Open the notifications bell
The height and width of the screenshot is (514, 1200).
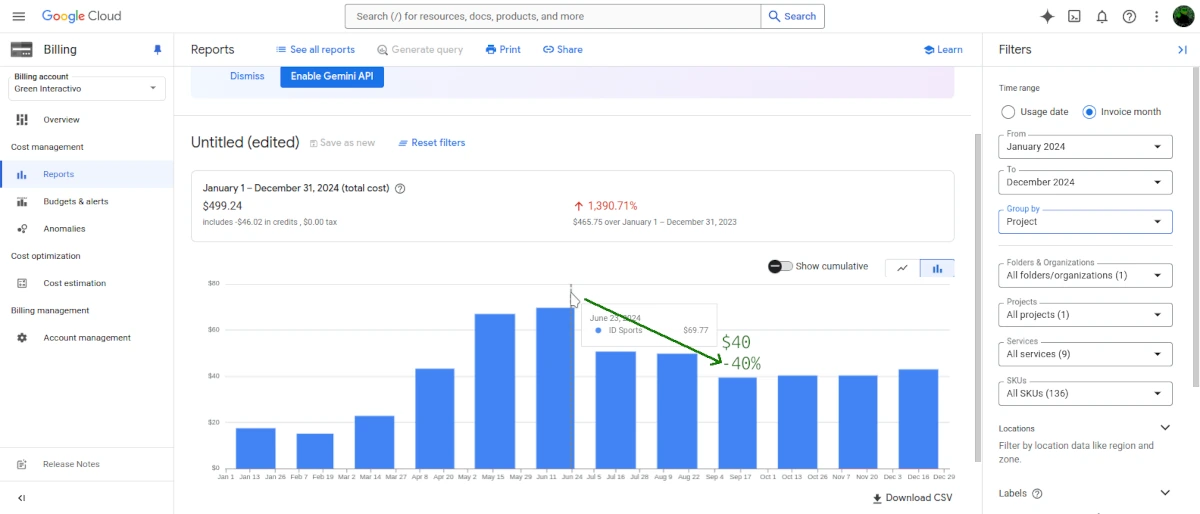(x=1102, y=16)
